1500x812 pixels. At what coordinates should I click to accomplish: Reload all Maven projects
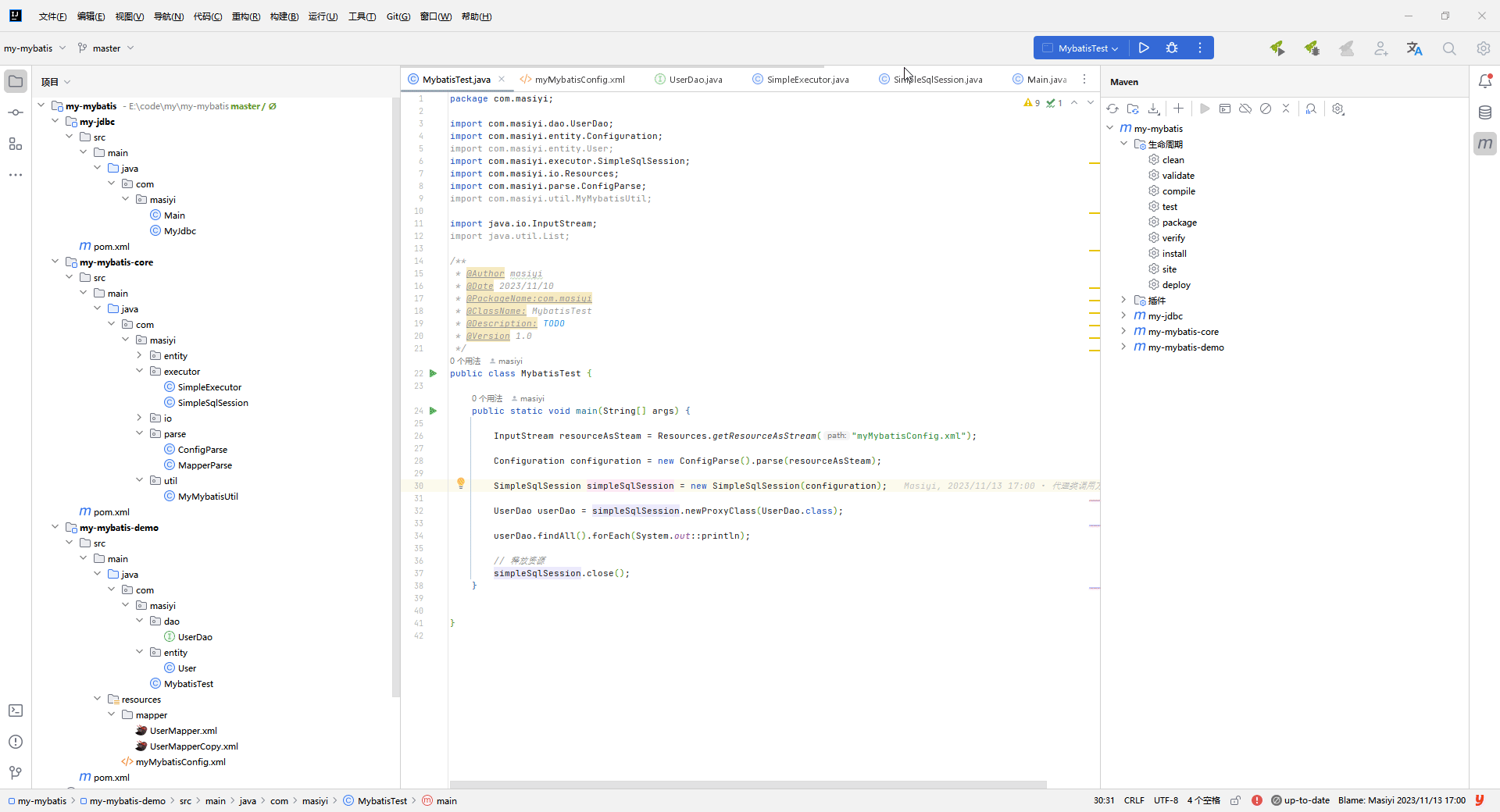point(1112,109)
